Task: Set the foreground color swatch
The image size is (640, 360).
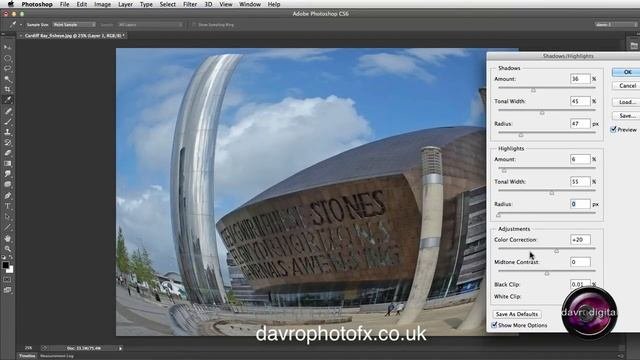Action: click(x=5, y=265)
